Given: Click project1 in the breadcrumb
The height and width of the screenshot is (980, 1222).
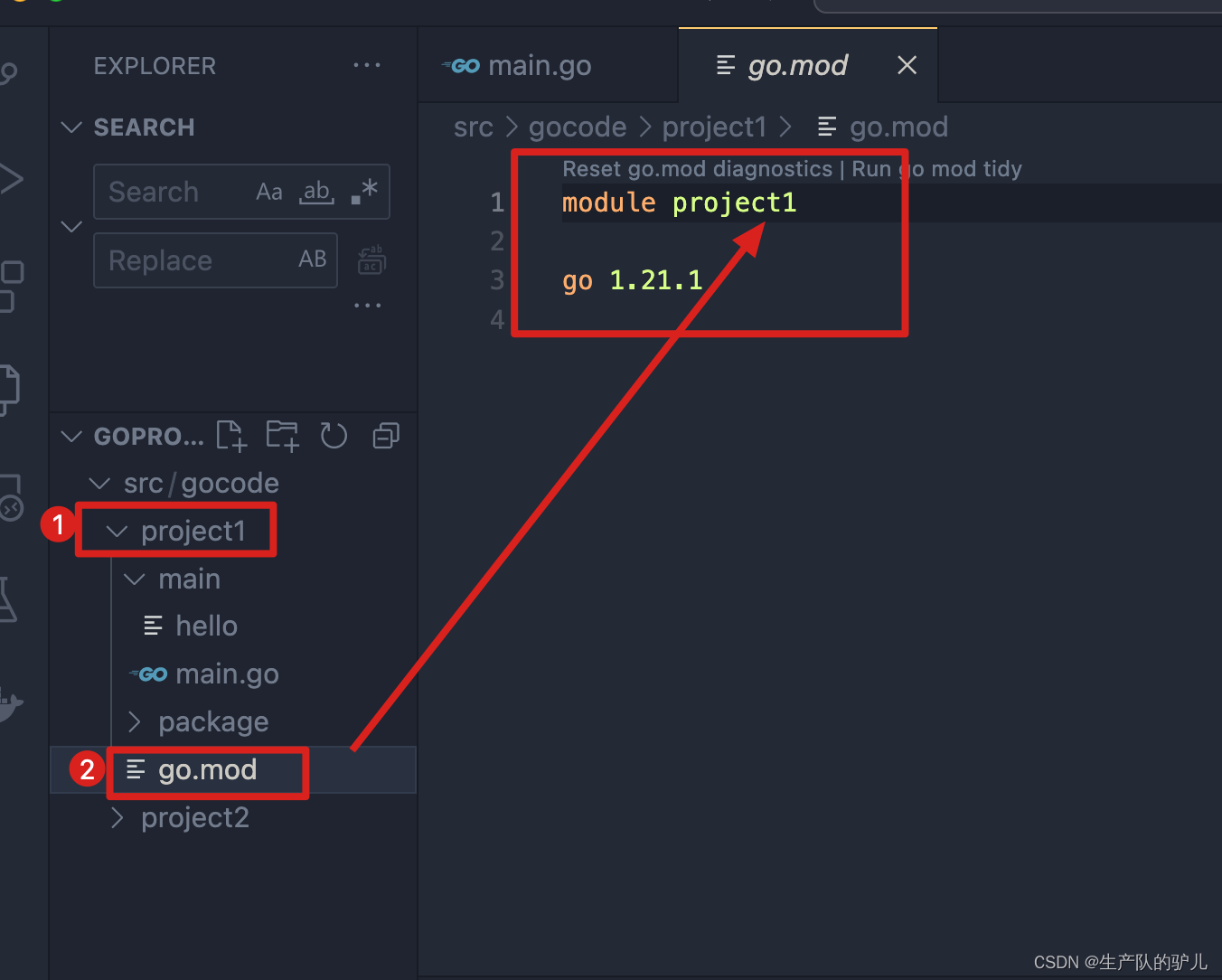Looking at the screenshot, I should pyautogui.click(x=714, y=127).
